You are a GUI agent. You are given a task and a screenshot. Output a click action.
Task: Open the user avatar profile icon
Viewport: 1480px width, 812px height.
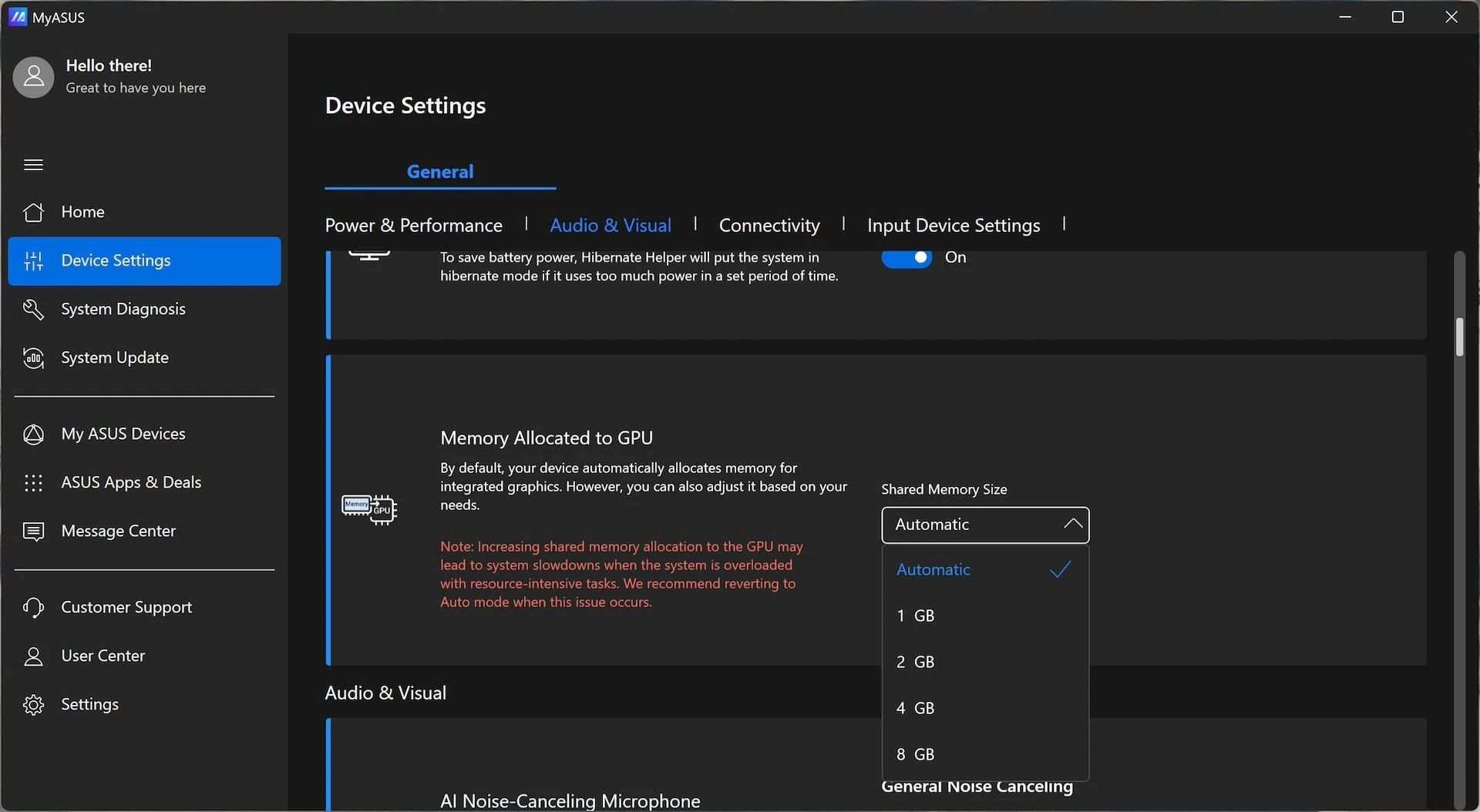[33, 77]
